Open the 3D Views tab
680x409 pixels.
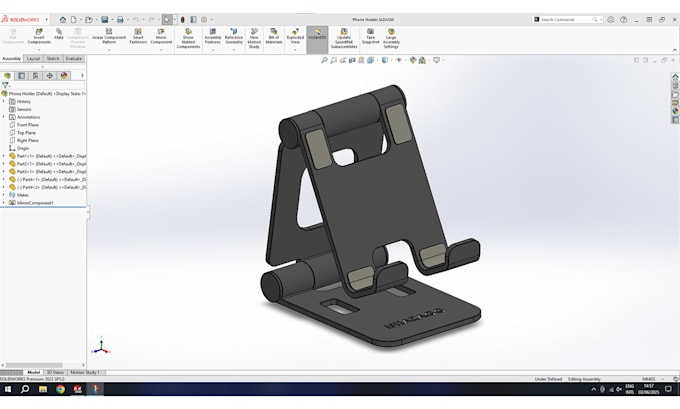tap(55, 373)
